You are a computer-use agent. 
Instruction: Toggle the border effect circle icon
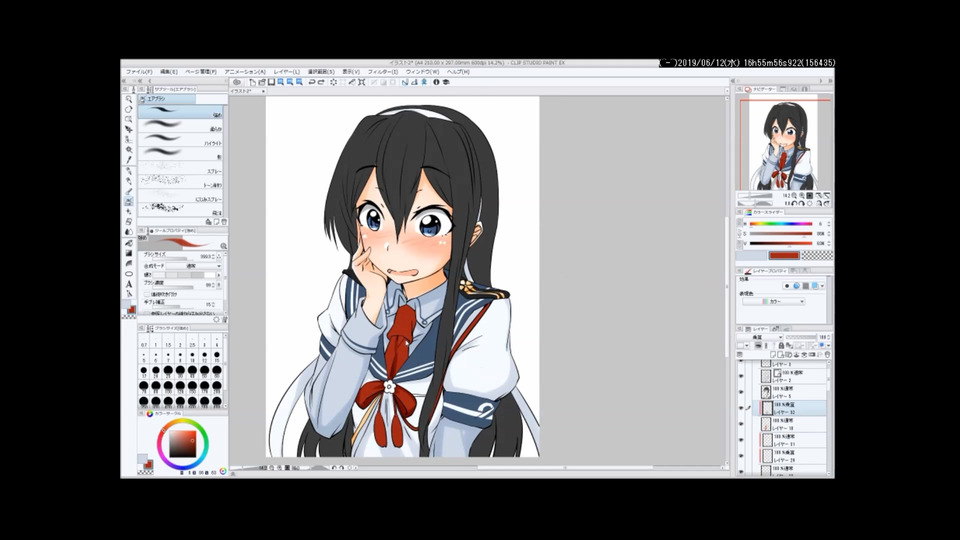(787, 286)
